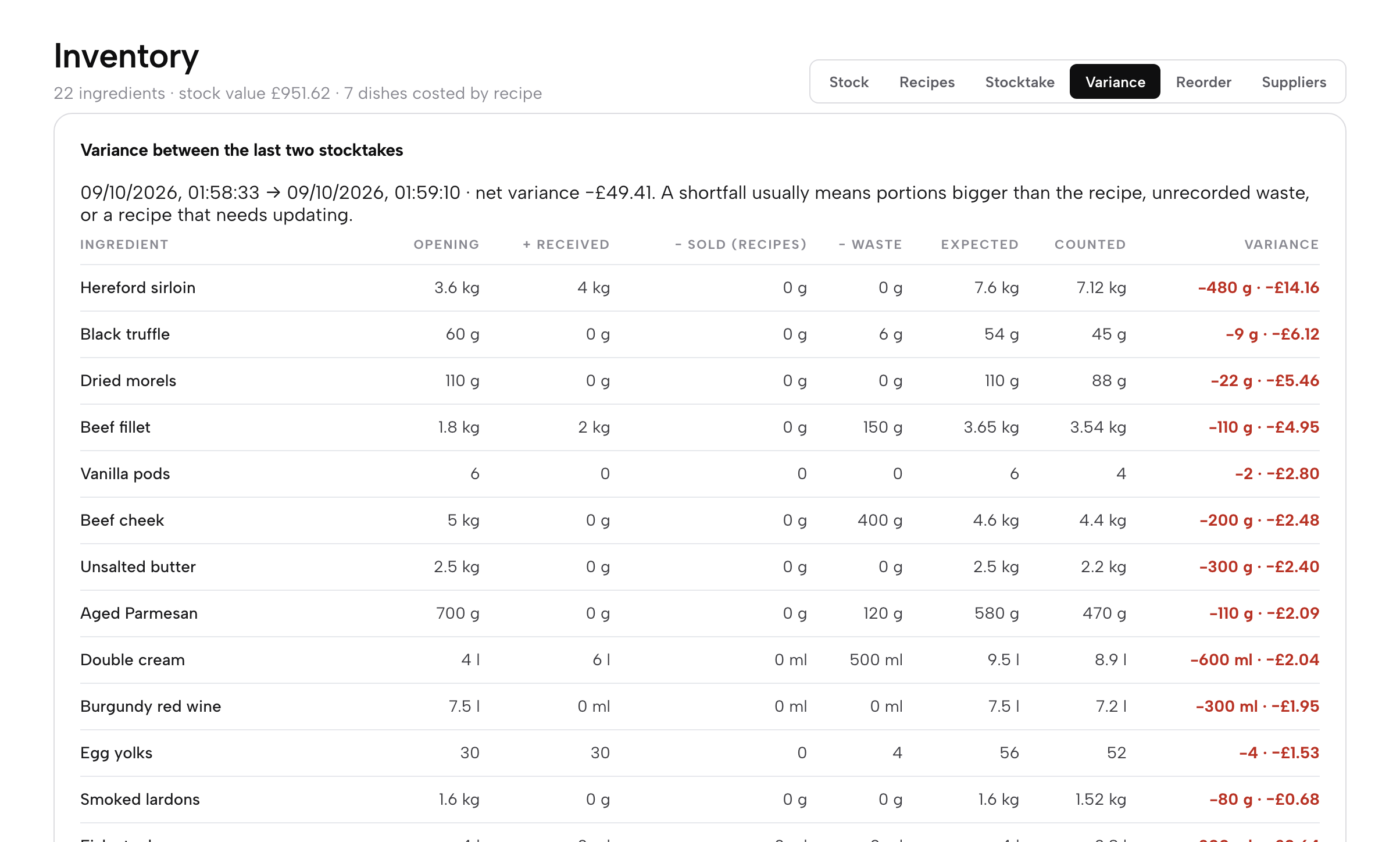
Task: Click Double cream variance −600 ml · −£2.04
Action: click(1255, 660)
